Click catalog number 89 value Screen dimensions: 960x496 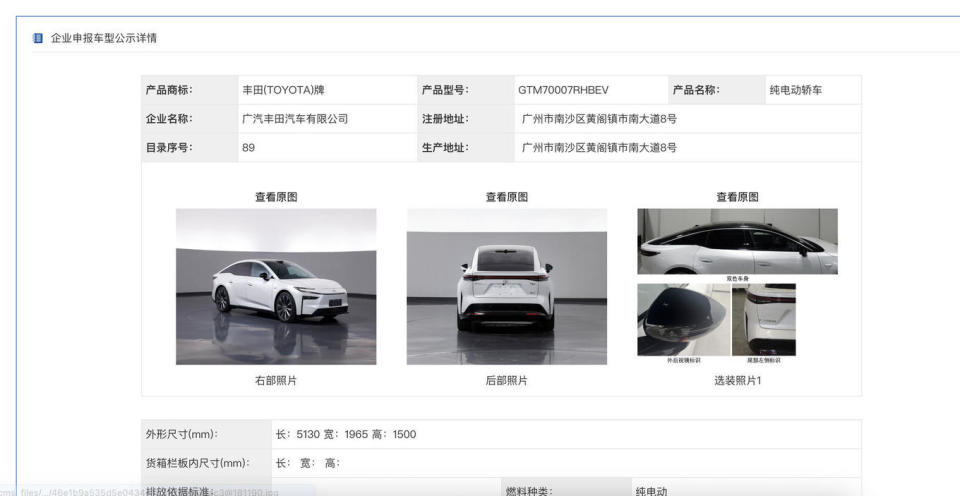pos(249,148)
